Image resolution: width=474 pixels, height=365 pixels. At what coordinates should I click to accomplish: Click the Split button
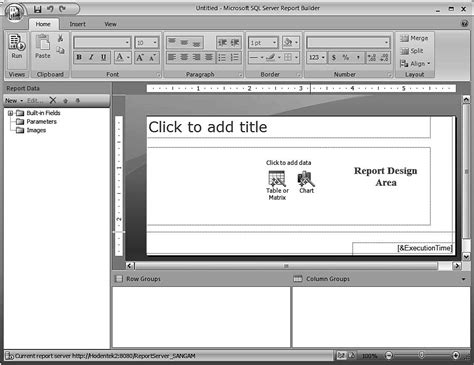tap(412, 51)
